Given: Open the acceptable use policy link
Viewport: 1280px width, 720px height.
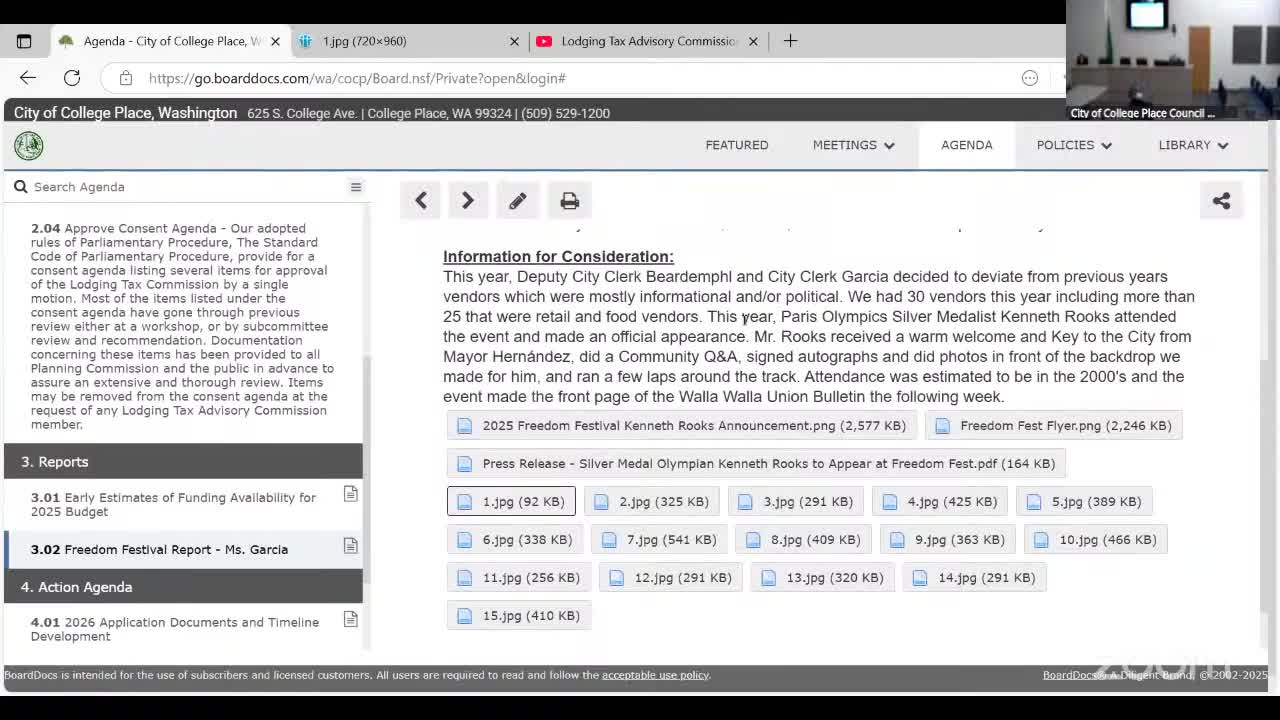Looking at the screenshot, I should [655, 675].
